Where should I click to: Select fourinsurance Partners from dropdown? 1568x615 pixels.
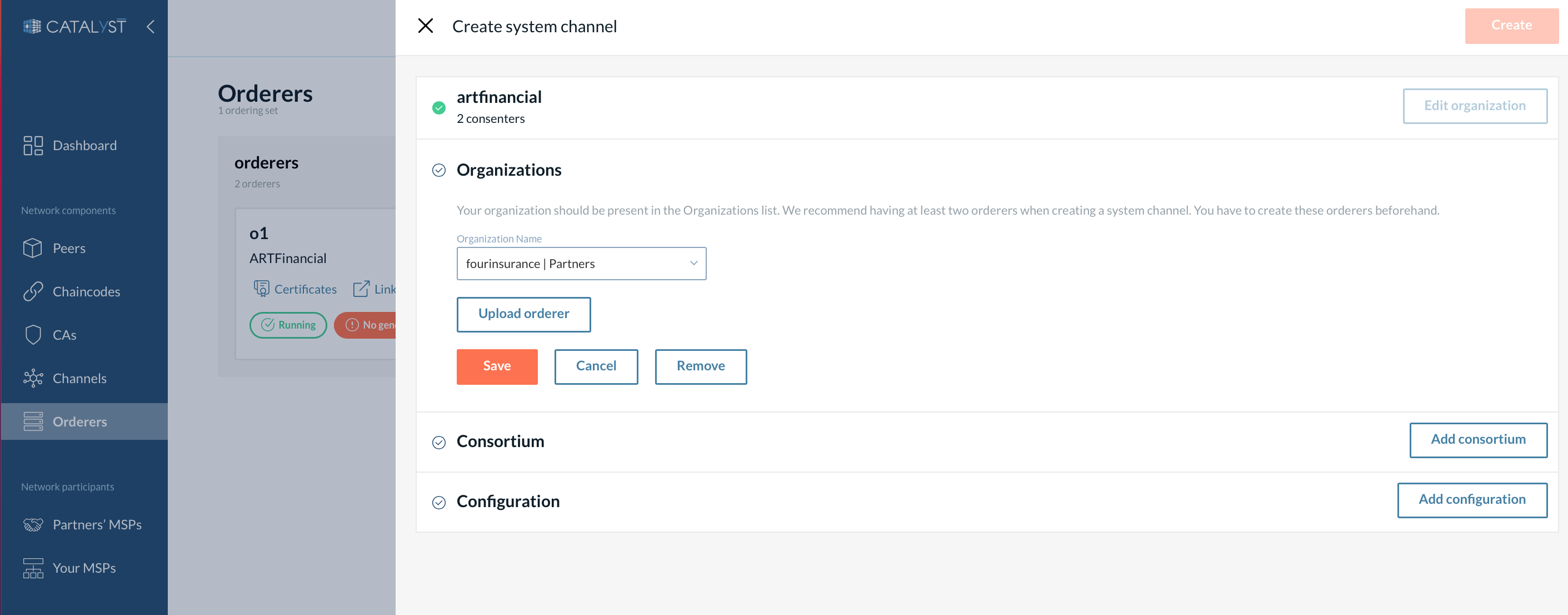pos(582,263)
